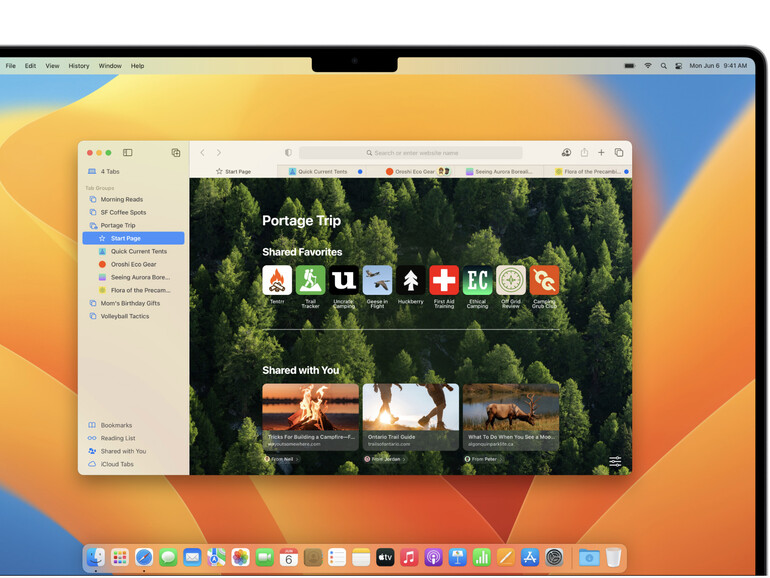Create a new tab group icon

pyautogui.click(x=176, y=153)
